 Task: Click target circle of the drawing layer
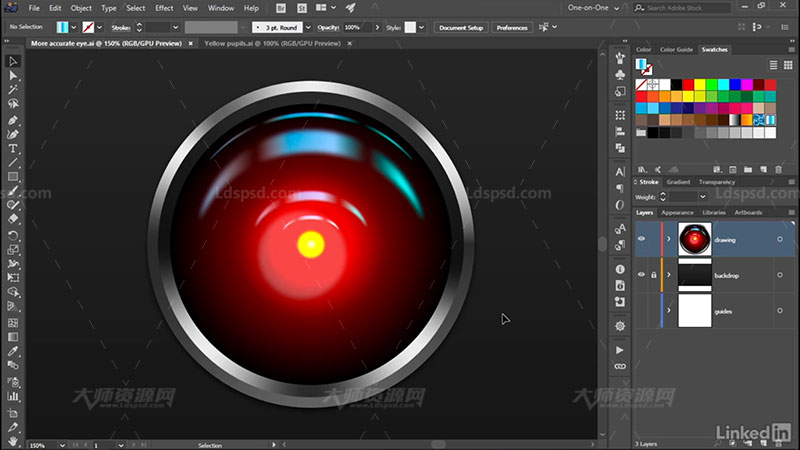tap(780, 239)
